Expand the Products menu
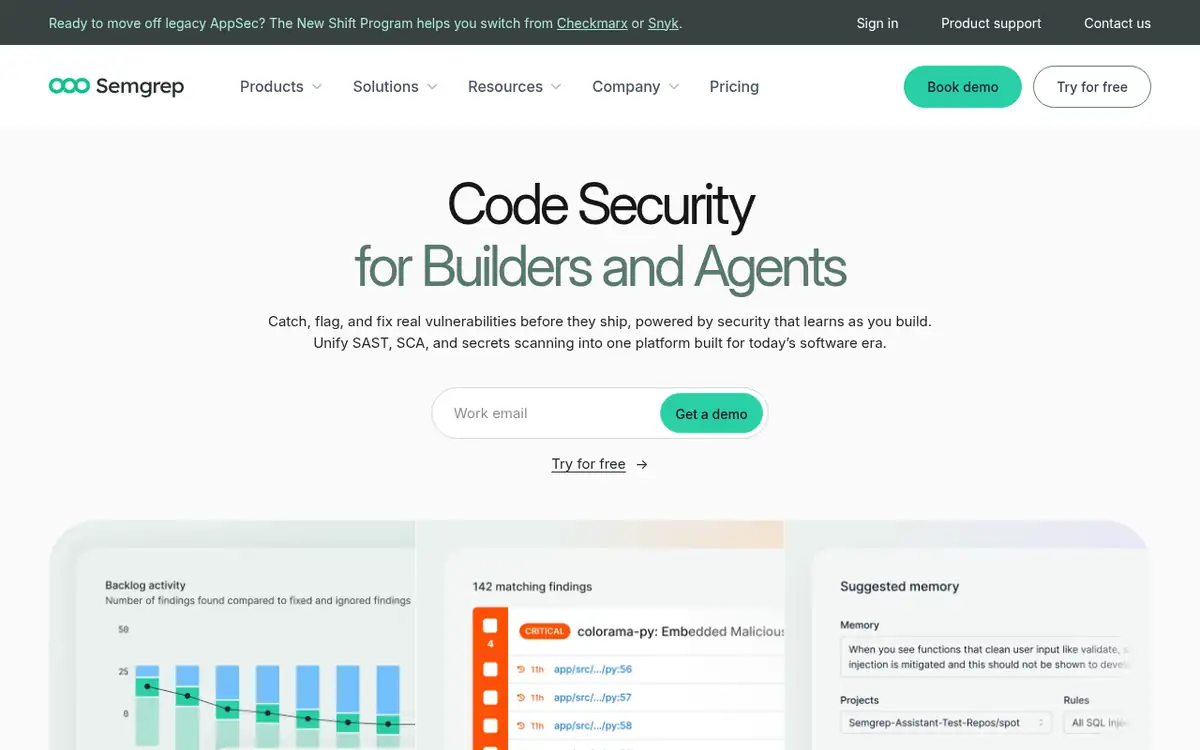 coord(281,87)
